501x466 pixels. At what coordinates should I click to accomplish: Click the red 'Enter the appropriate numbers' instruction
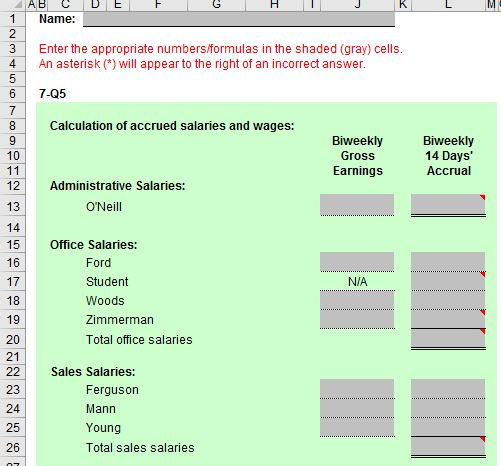tap(221, 49)
